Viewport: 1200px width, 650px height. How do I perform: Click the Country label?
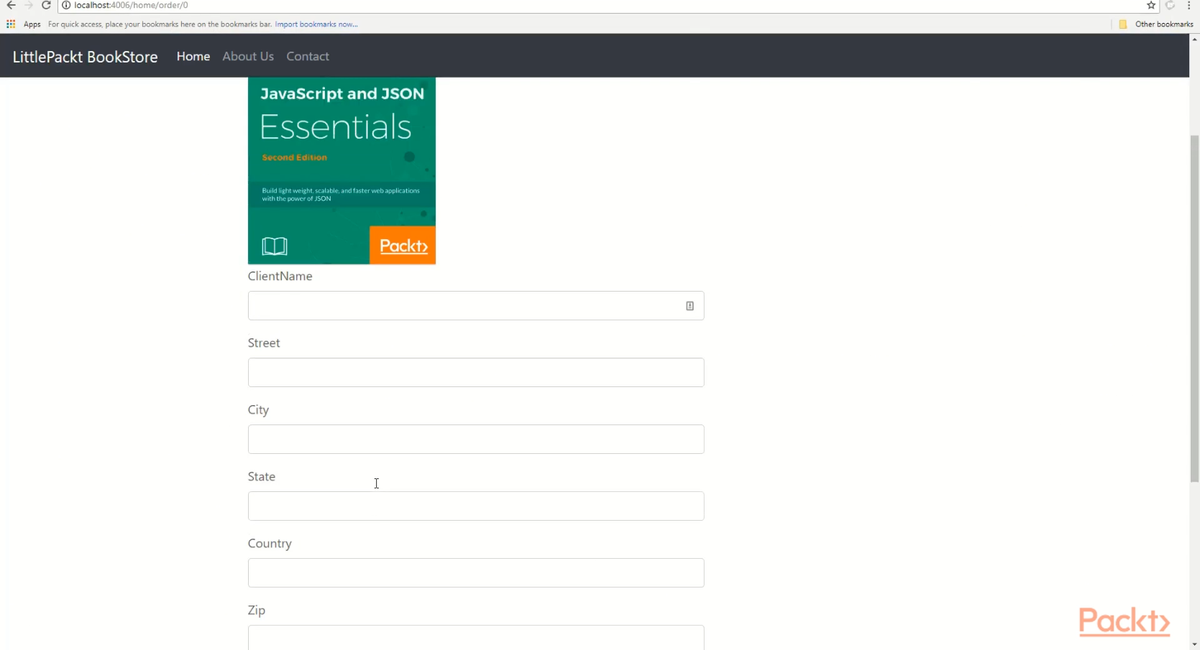[x=270, y=544]
